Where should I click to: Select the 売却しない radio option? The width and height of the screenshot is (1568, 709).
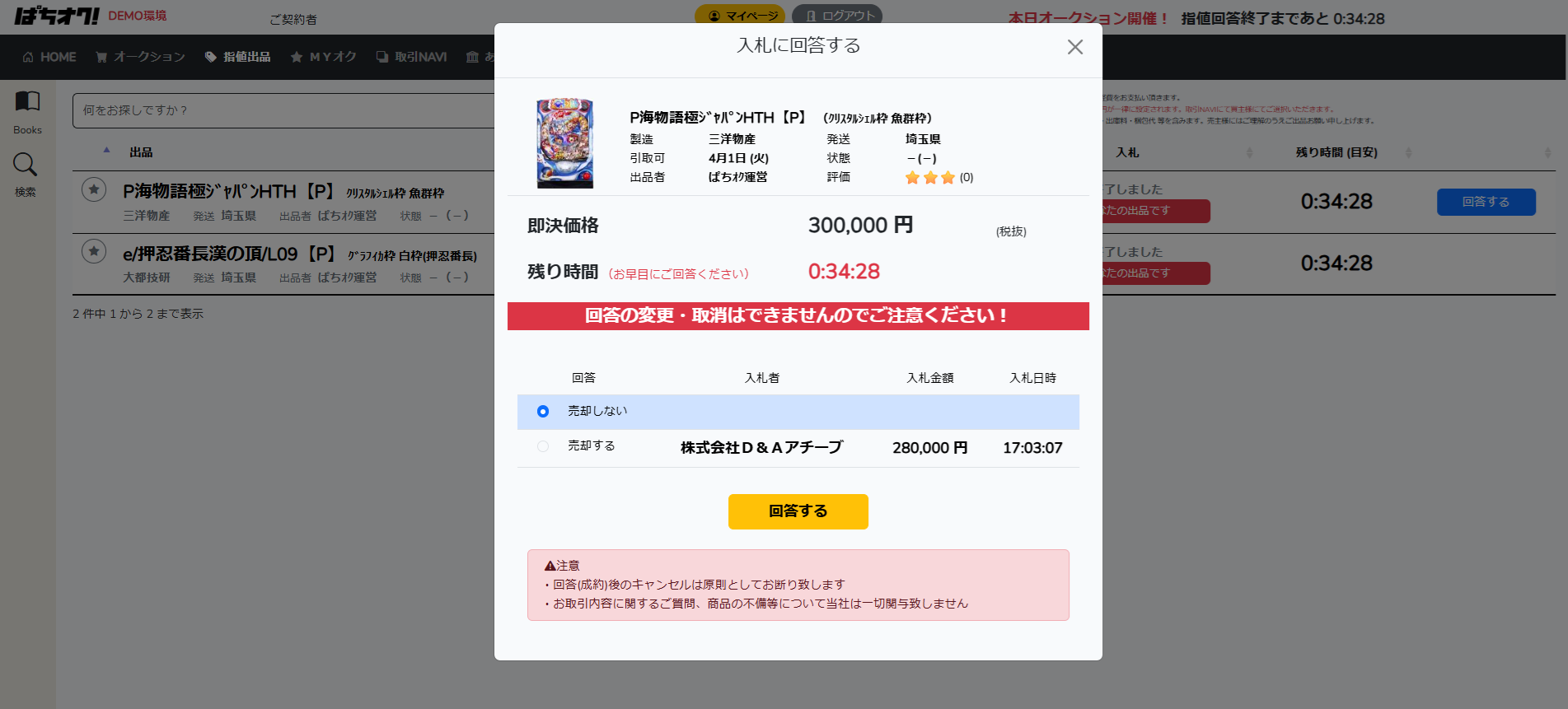(x=543, y=411)
